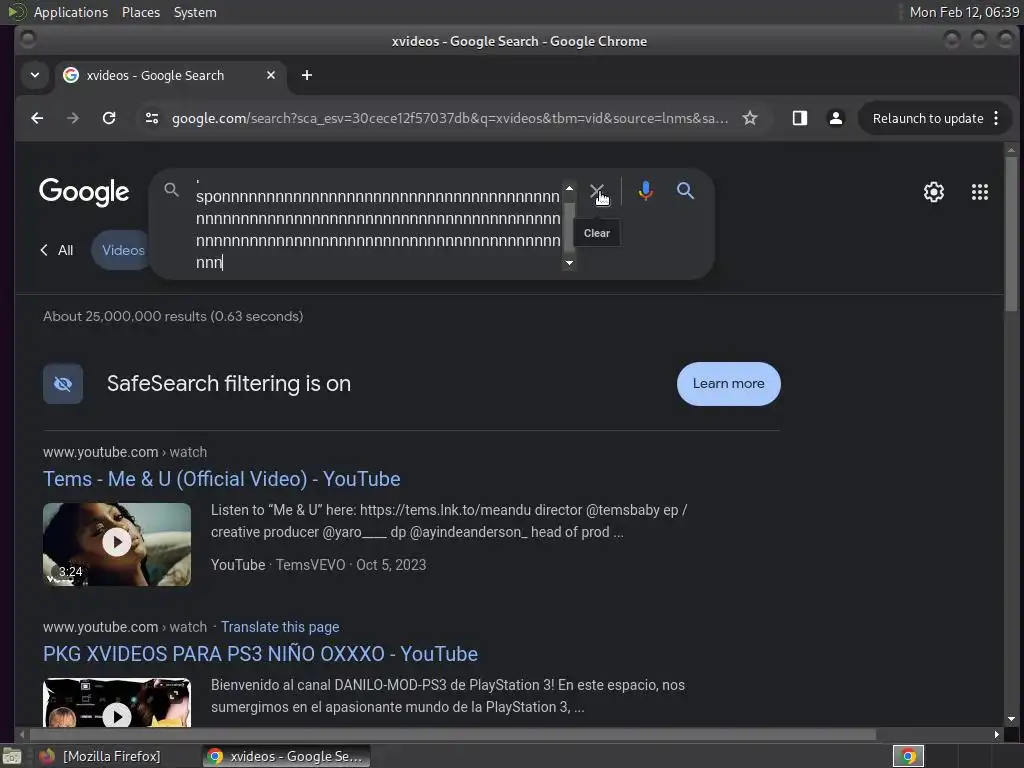The height and width of the screenshot is (768, 1024).
Task: Click the left magnifier in search box
Action: pyautogui.click(x=171, y=190)
